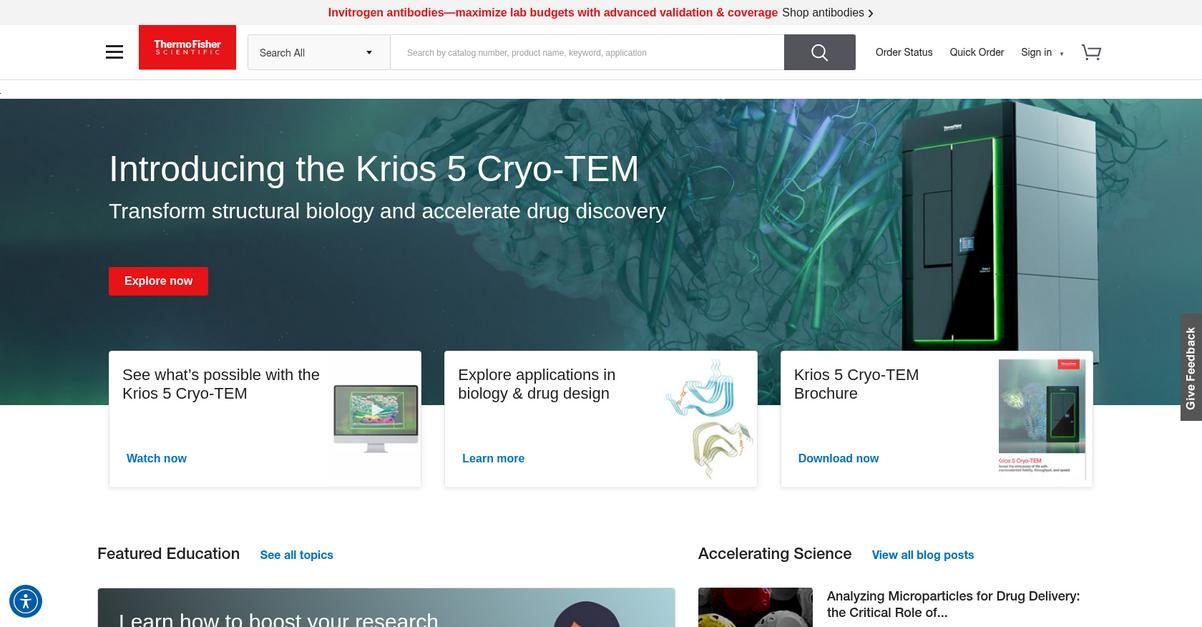Click the Thermo Fisher Scientific logo
The width and height of the screenshot is (1202, 627).
(187, 47)
